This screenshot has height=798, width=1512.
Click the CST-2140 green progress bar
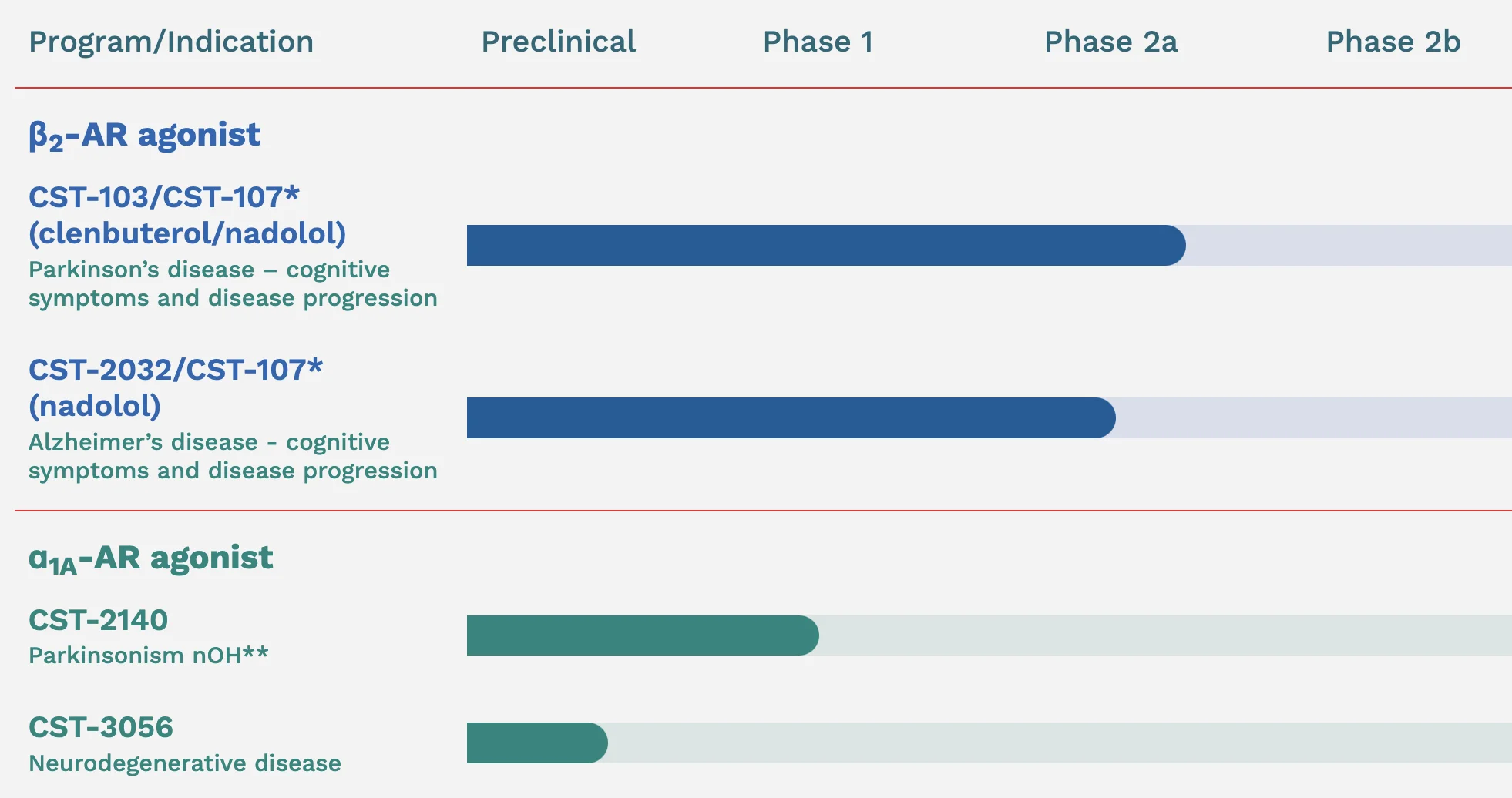643,635
